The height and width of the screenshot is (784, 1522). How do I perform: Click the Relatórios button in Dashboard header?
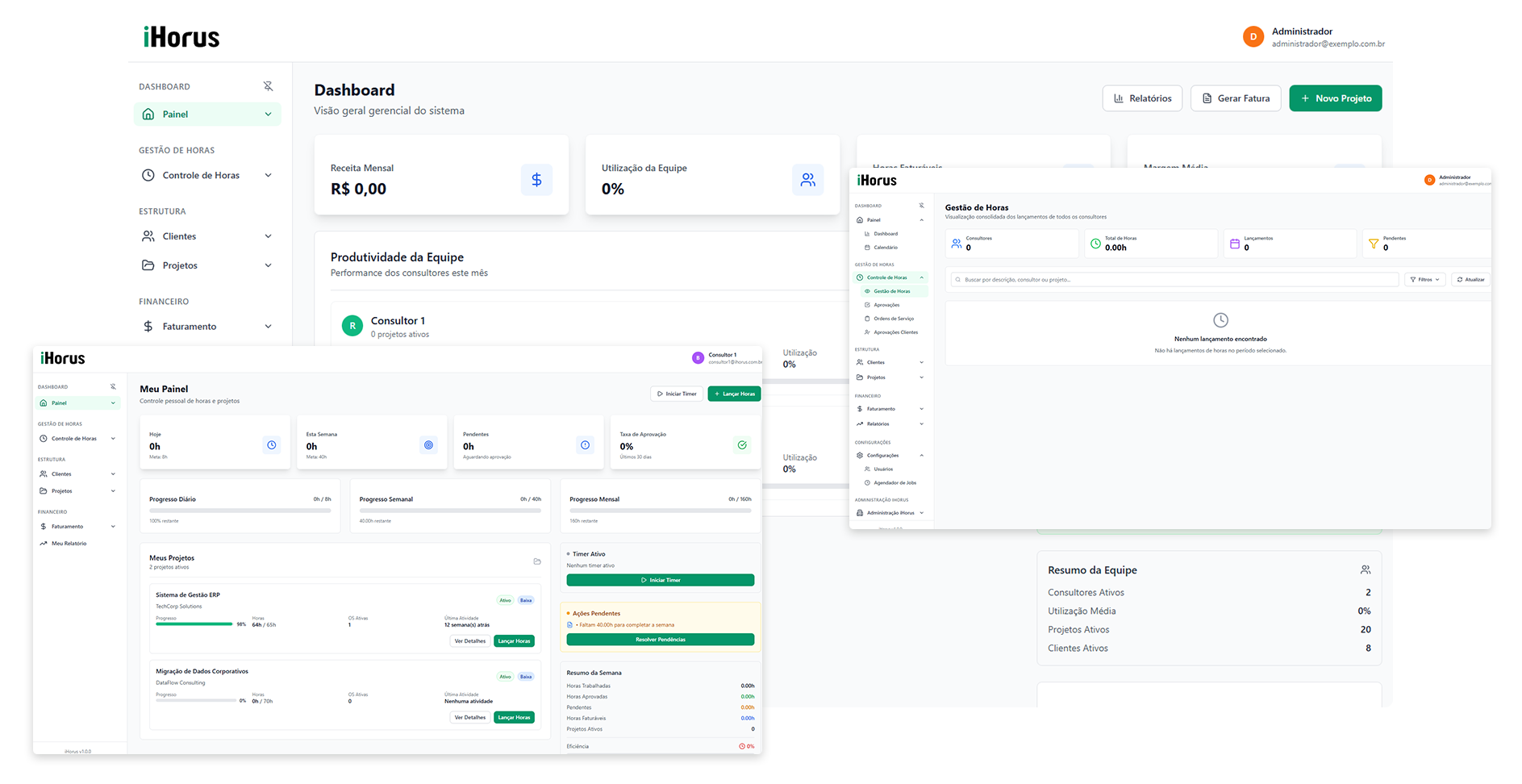pos(1143,98)
